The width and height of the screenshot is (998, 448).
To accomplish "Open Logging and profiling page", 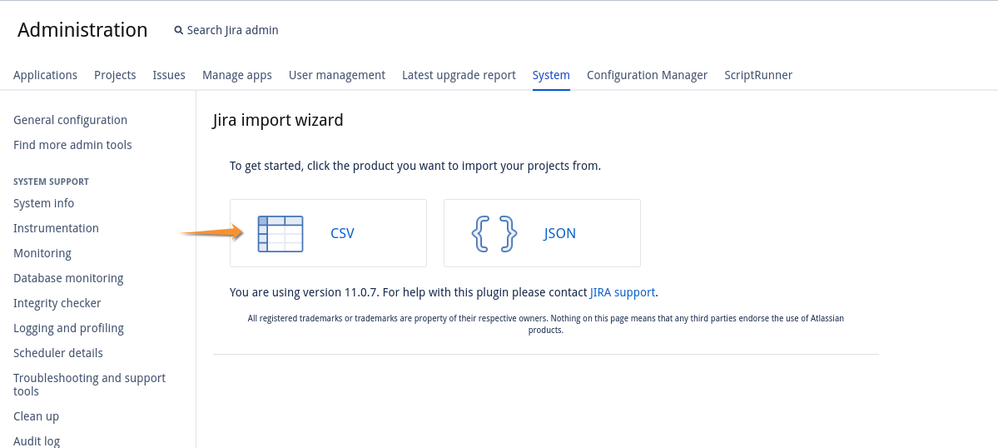I will 69,328.
